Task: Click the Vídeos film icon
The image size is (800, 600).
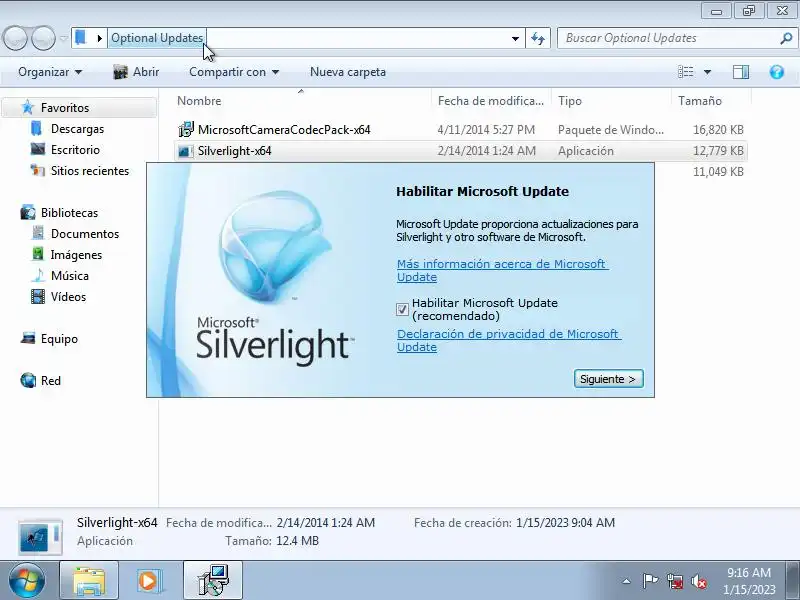Action: [38, 296]
